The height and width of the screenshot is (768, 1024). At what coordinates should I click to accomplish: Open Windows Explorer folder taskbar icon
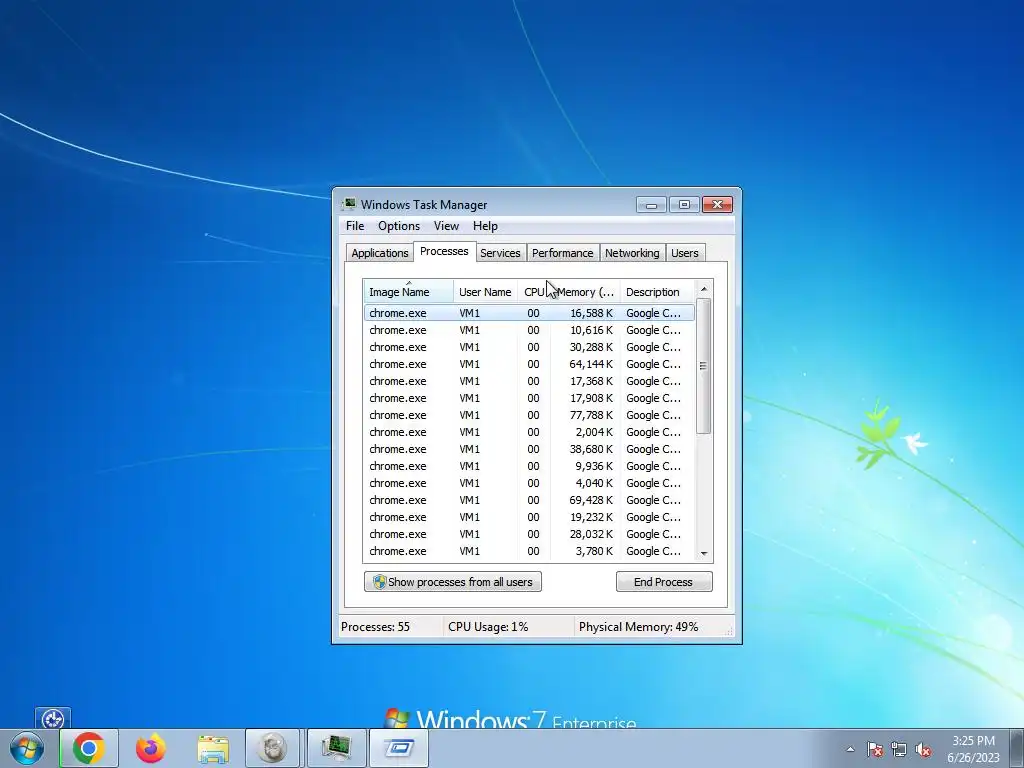(213, 748)
